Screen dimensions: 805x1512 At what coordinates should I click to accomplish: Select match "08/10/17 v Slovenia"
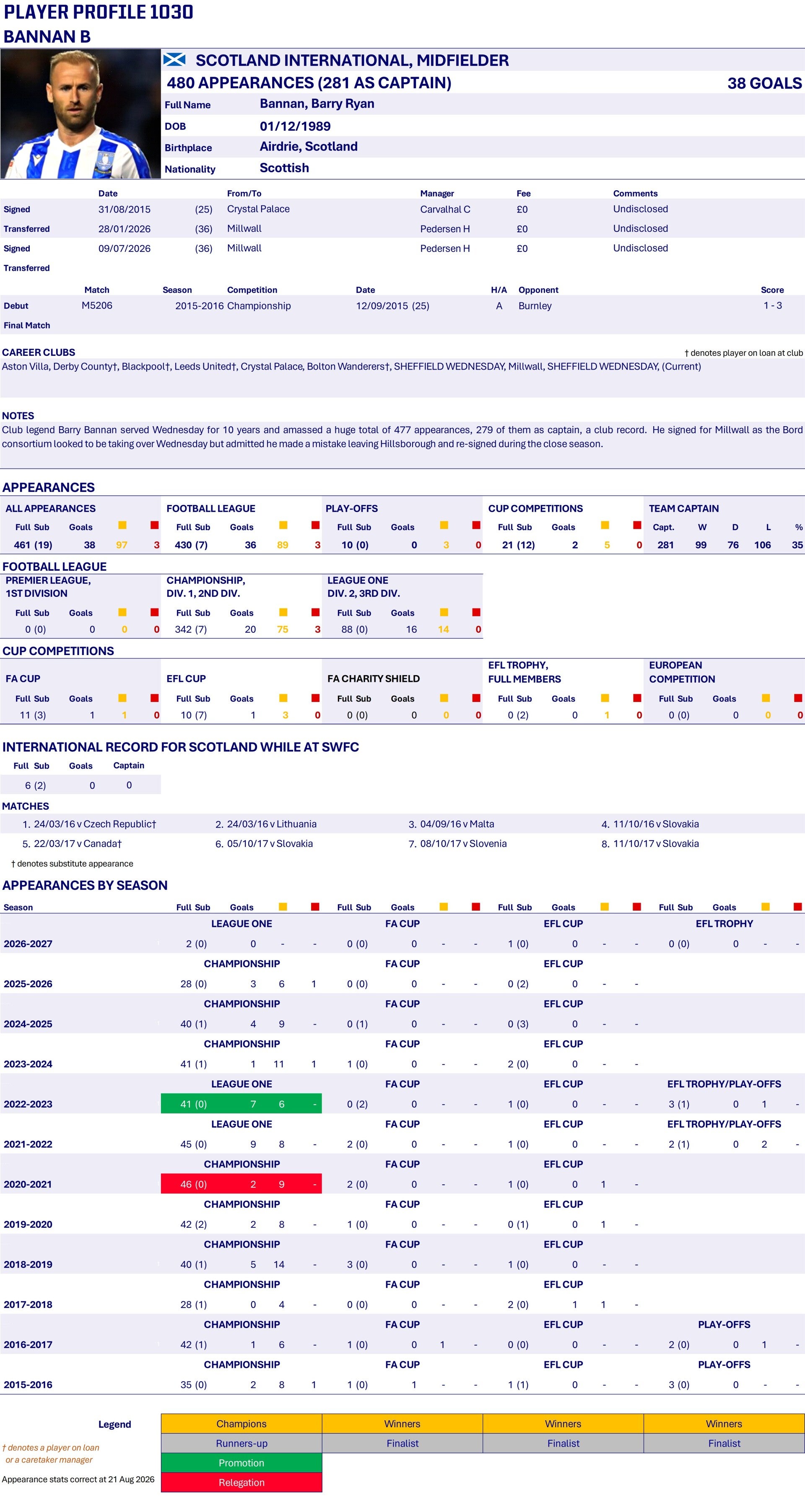click(x=463, y=844)
